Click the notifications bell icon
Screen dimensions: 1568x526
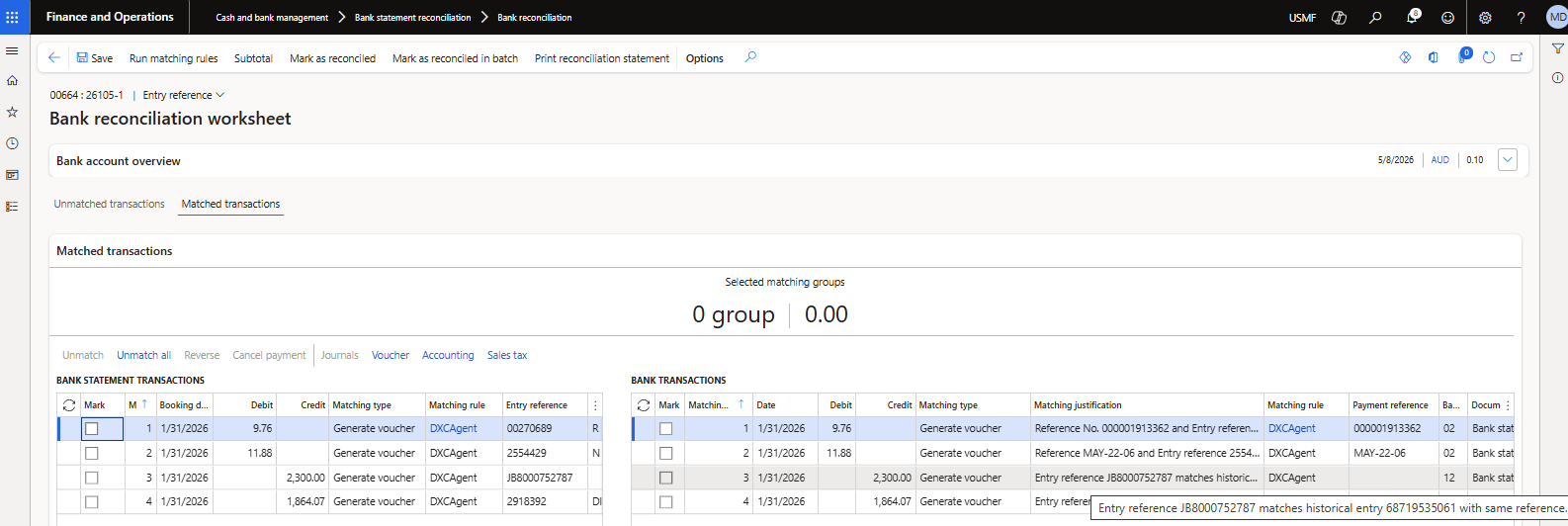1412,17
